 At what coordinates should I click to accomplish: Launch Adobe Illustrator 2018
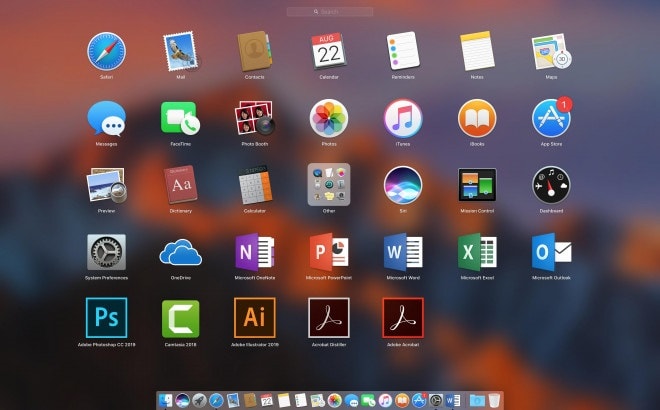pos(255,318)
